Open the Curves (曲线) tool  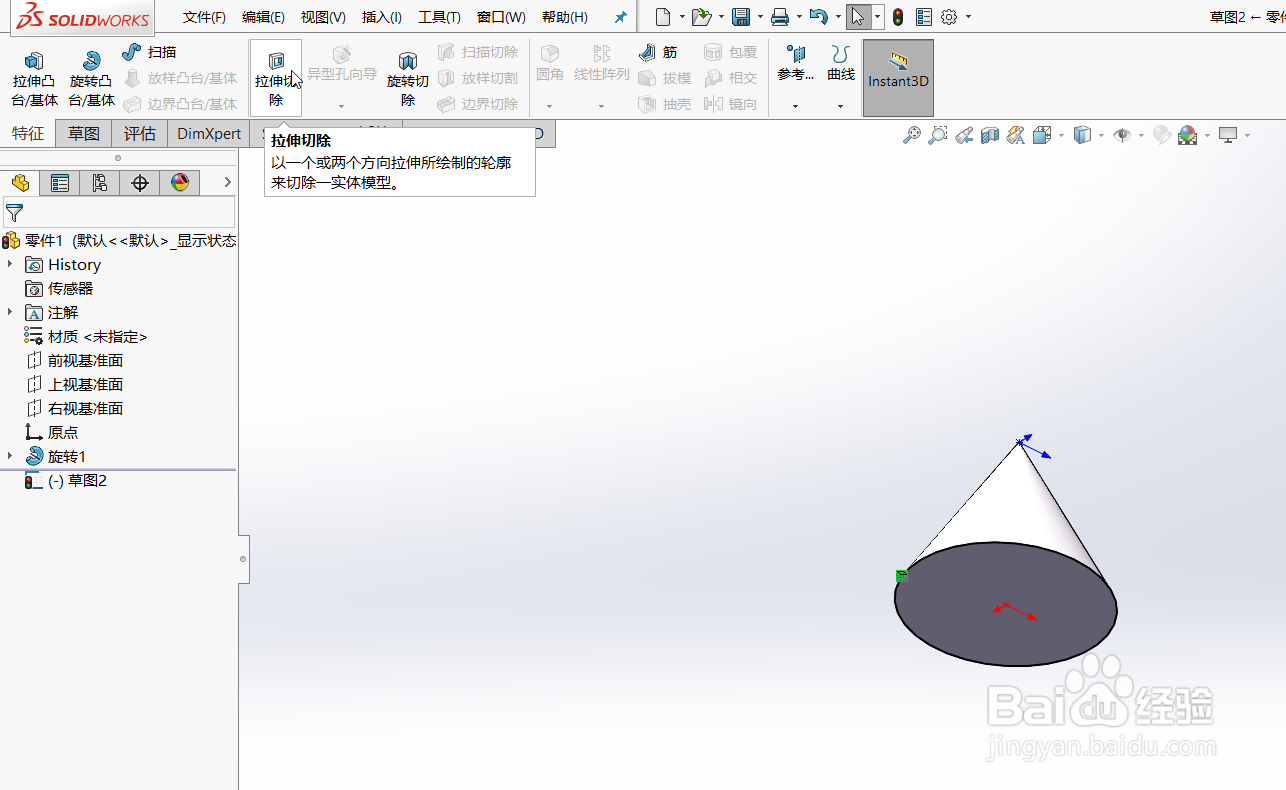pos(841,64)
